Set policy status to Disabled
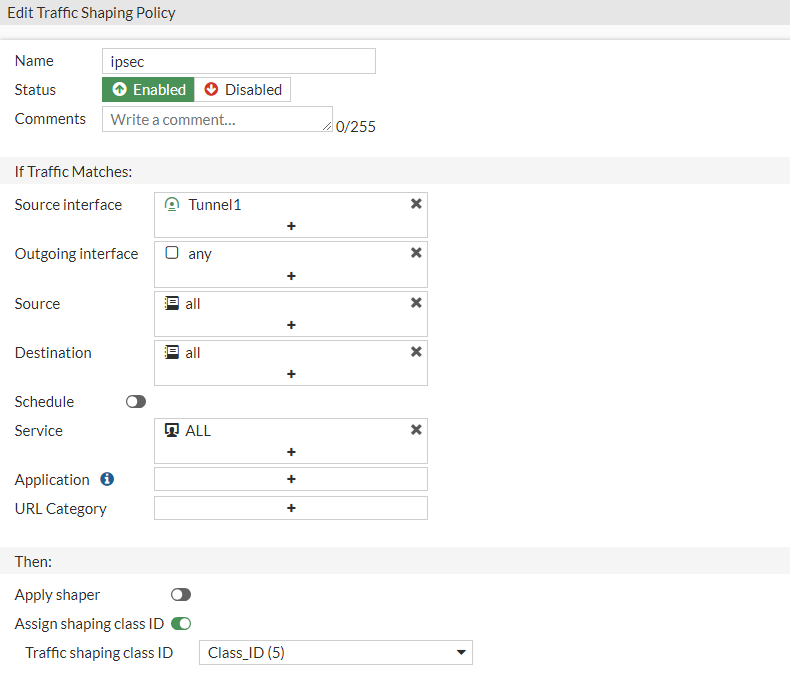The image size is (790, 691). pos(243,90)
